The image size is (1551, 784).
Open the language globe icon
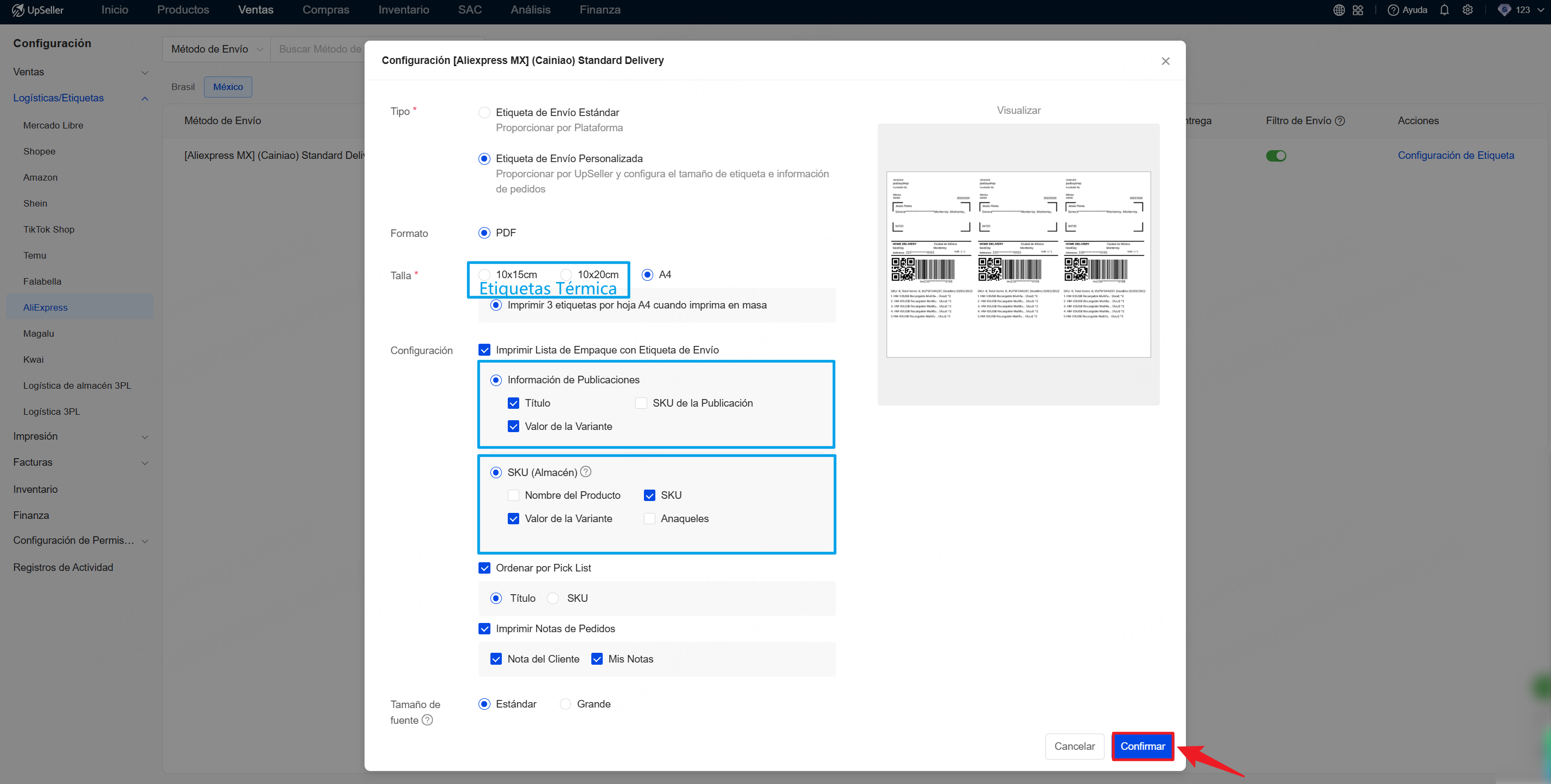tap(1338, 10)
